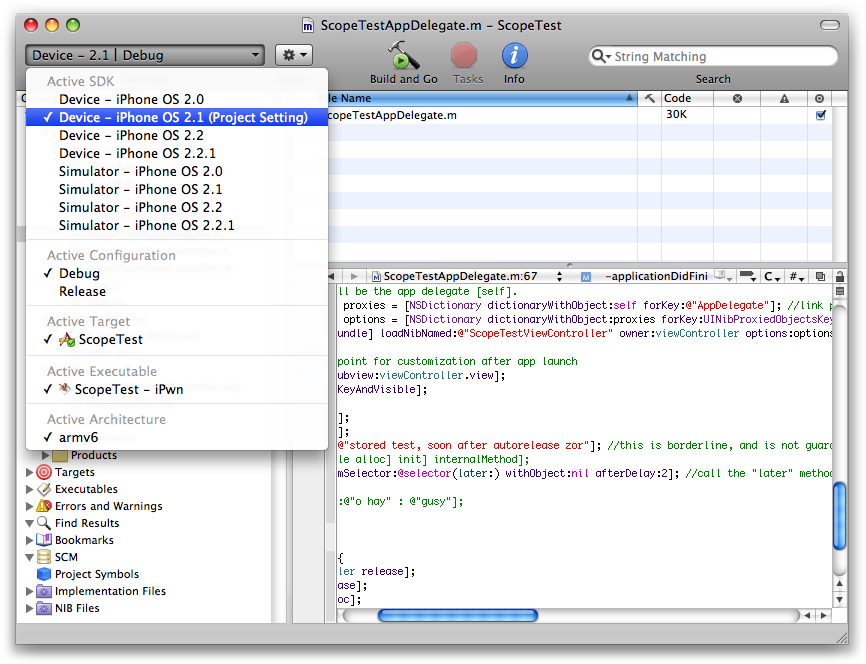Viewport: 866px width, 664px height.
Task: Click the 30K code size cell
Action: coord(677,114)
